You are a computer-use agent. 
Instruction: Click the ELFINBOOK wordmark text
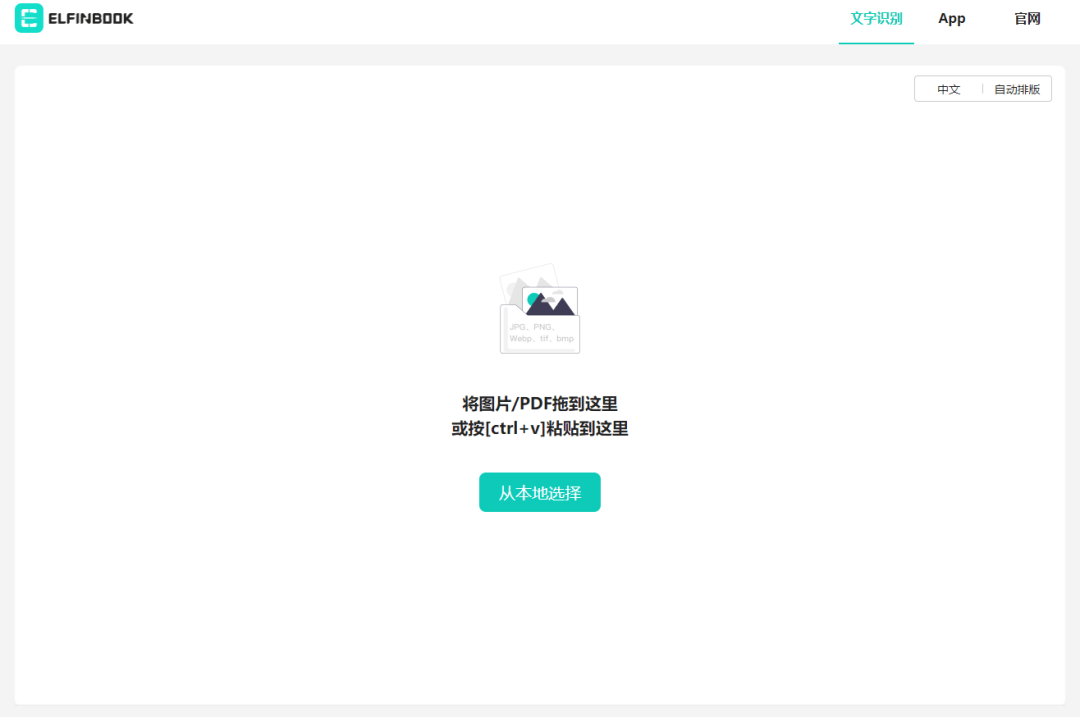(x=90, y=19)
